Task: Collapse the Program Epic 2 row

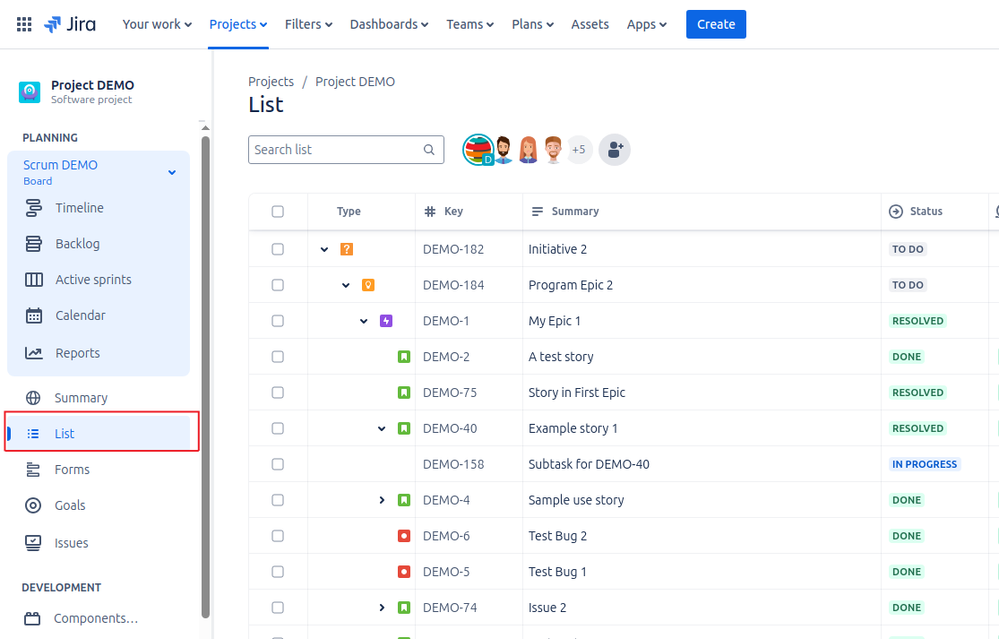Action: [346, 285]
